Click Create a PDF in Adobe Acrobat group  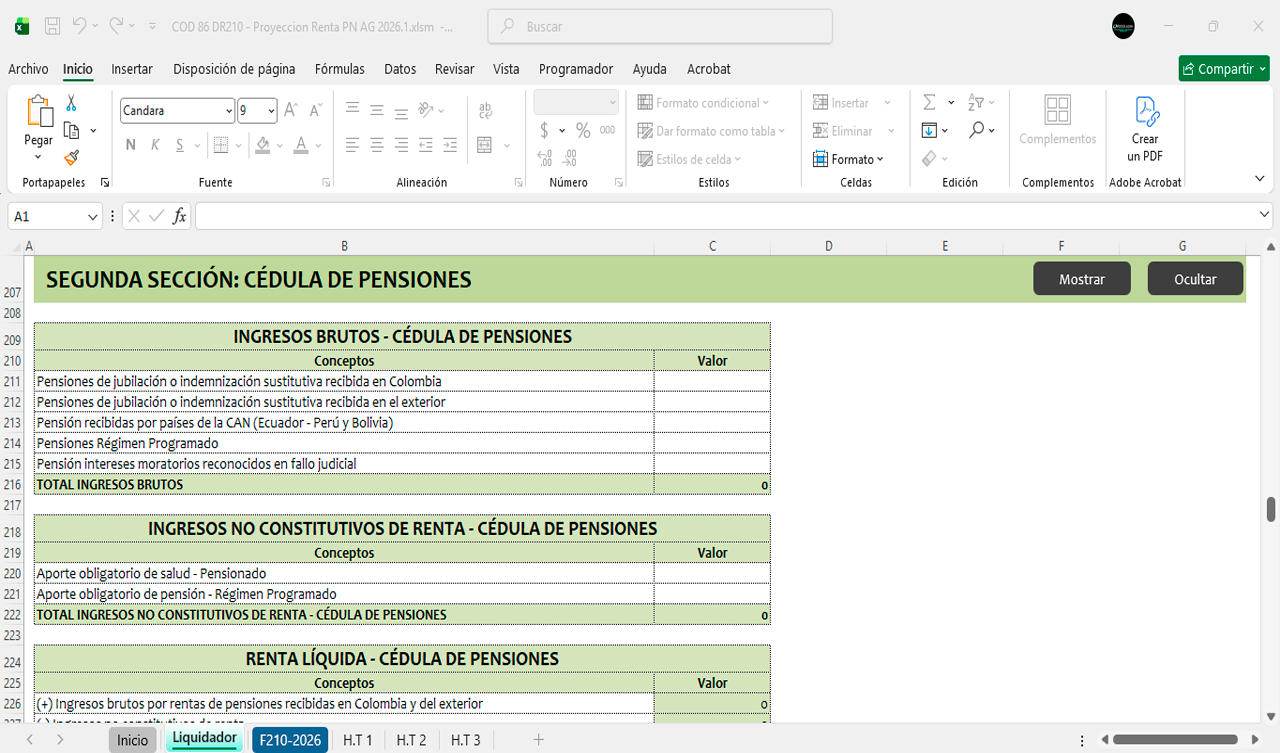click(1145, 128)
